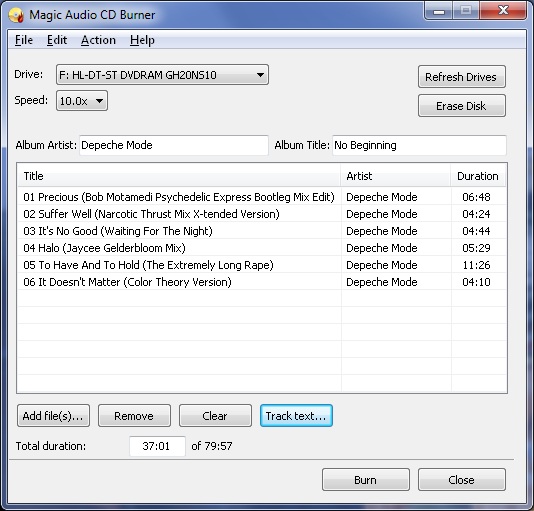Sort by the Artist column header
534x511 pixels.
coord(396,176)
